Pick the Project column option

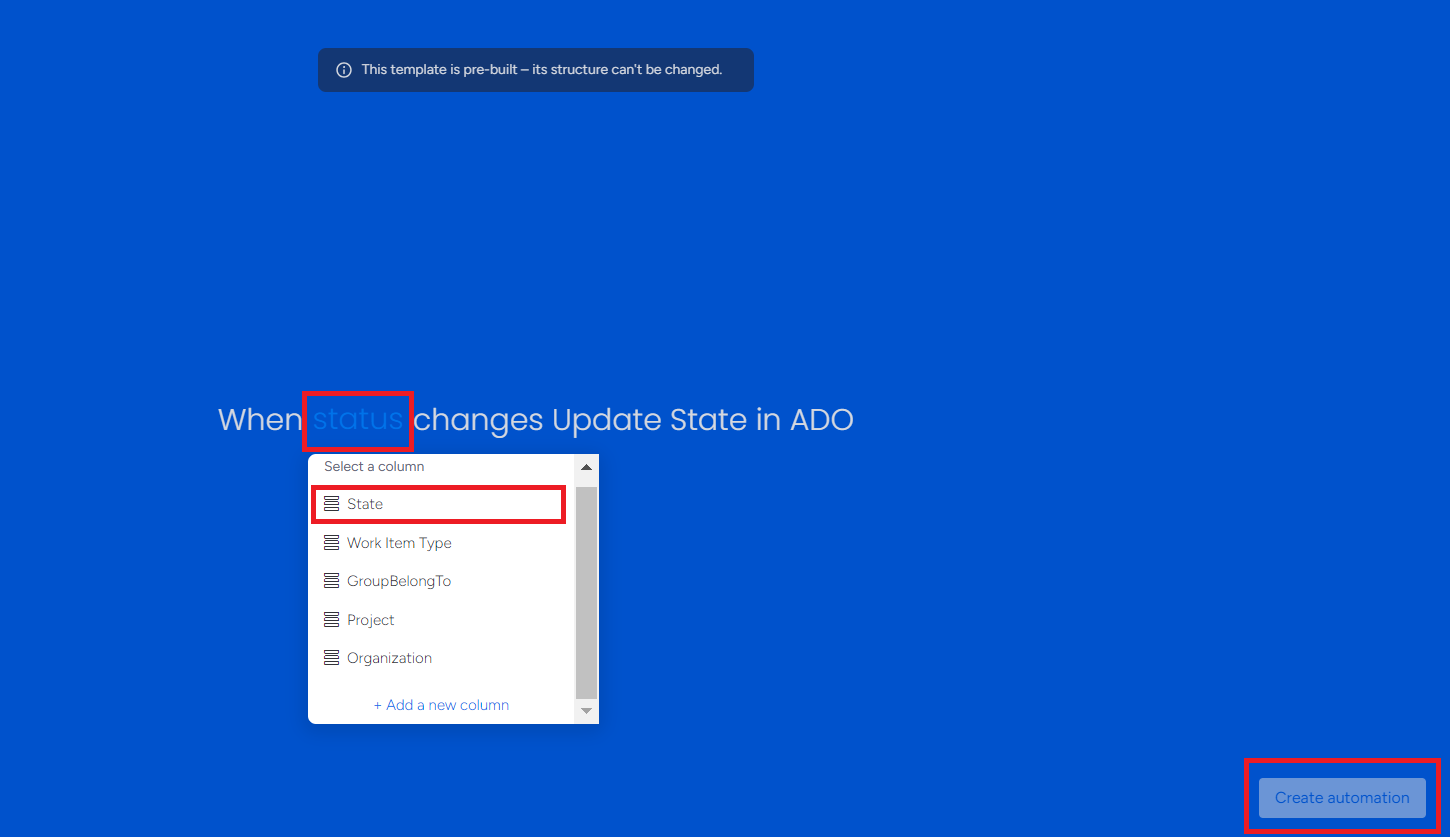coord(442,620)
